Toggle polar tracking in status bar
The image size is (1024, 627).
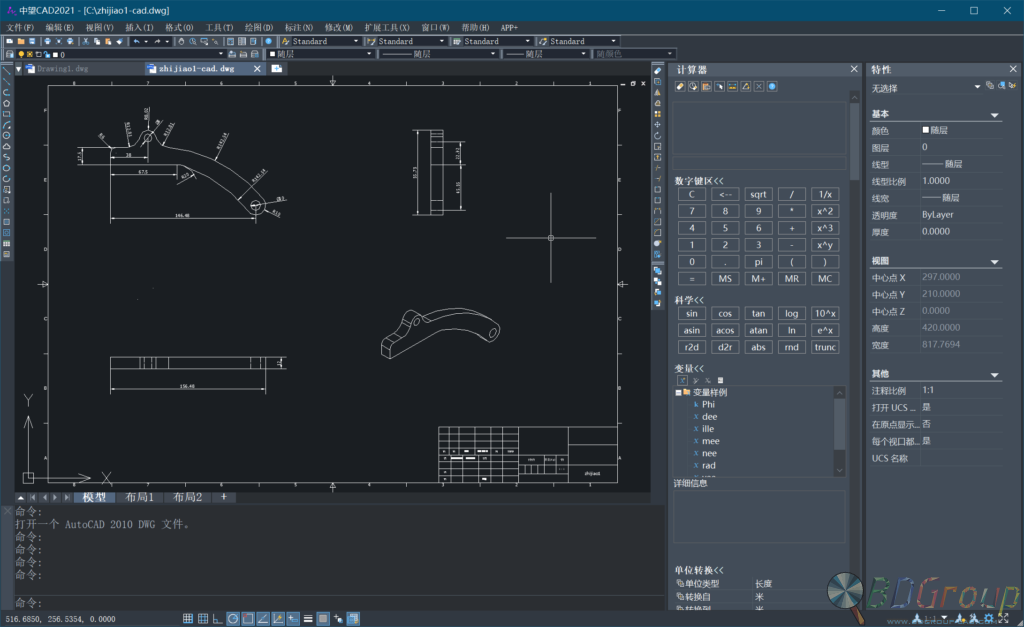[233, 619]
